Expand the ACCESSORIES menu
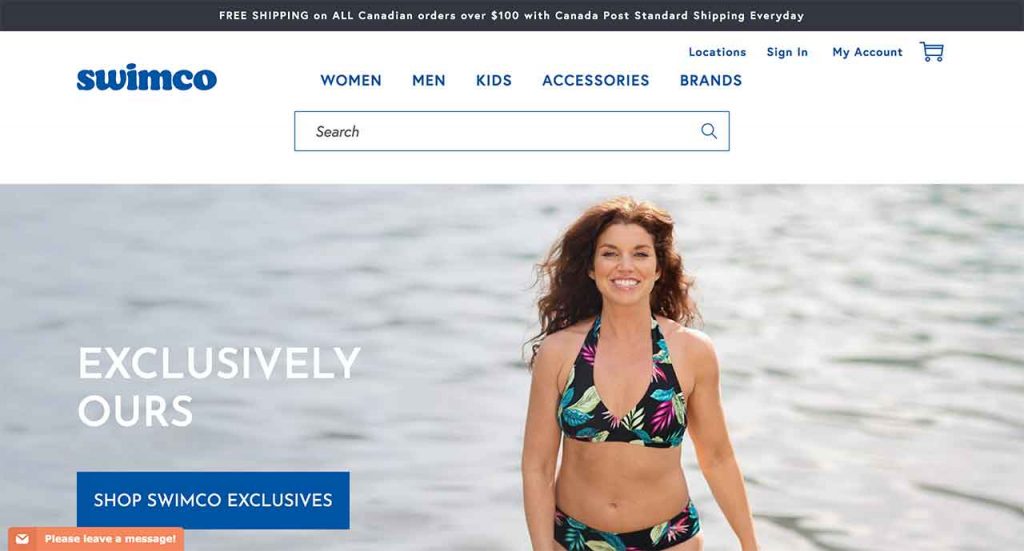This screenshot has height=551, width=1024. click(x=596, y=80)
